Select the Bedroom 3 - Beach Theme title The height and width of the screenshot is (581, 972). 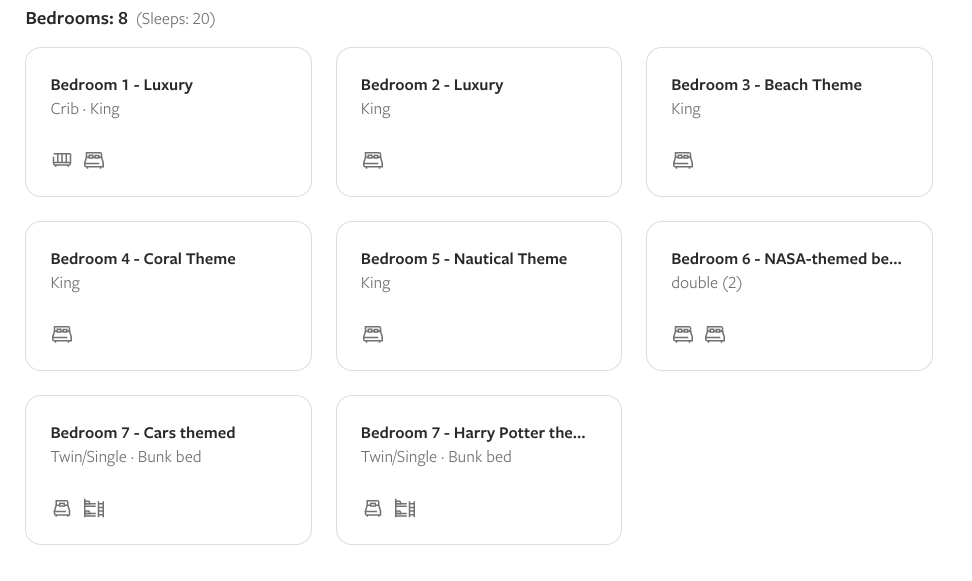(x=766, y=85)
